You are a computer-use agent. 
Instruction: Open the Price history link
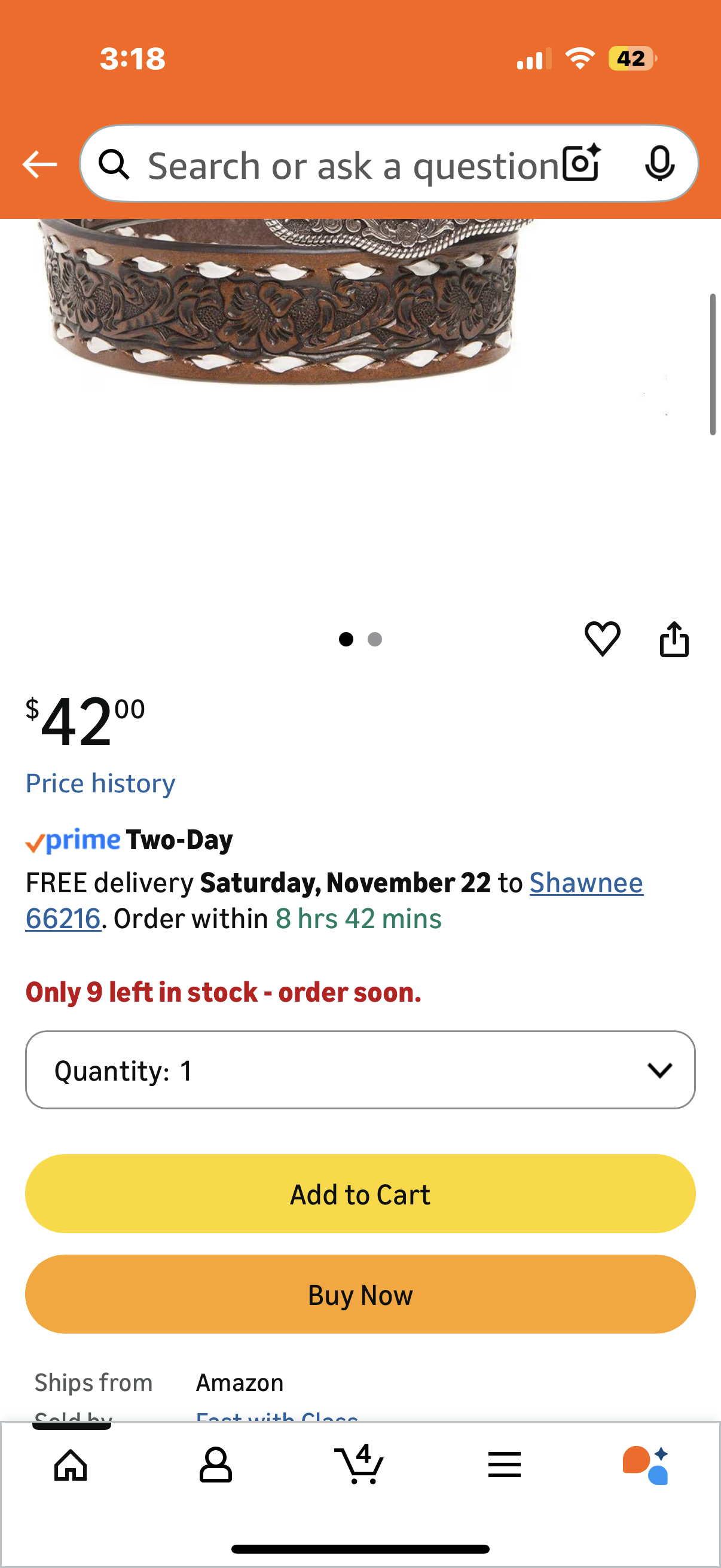(x=100, y=783)
